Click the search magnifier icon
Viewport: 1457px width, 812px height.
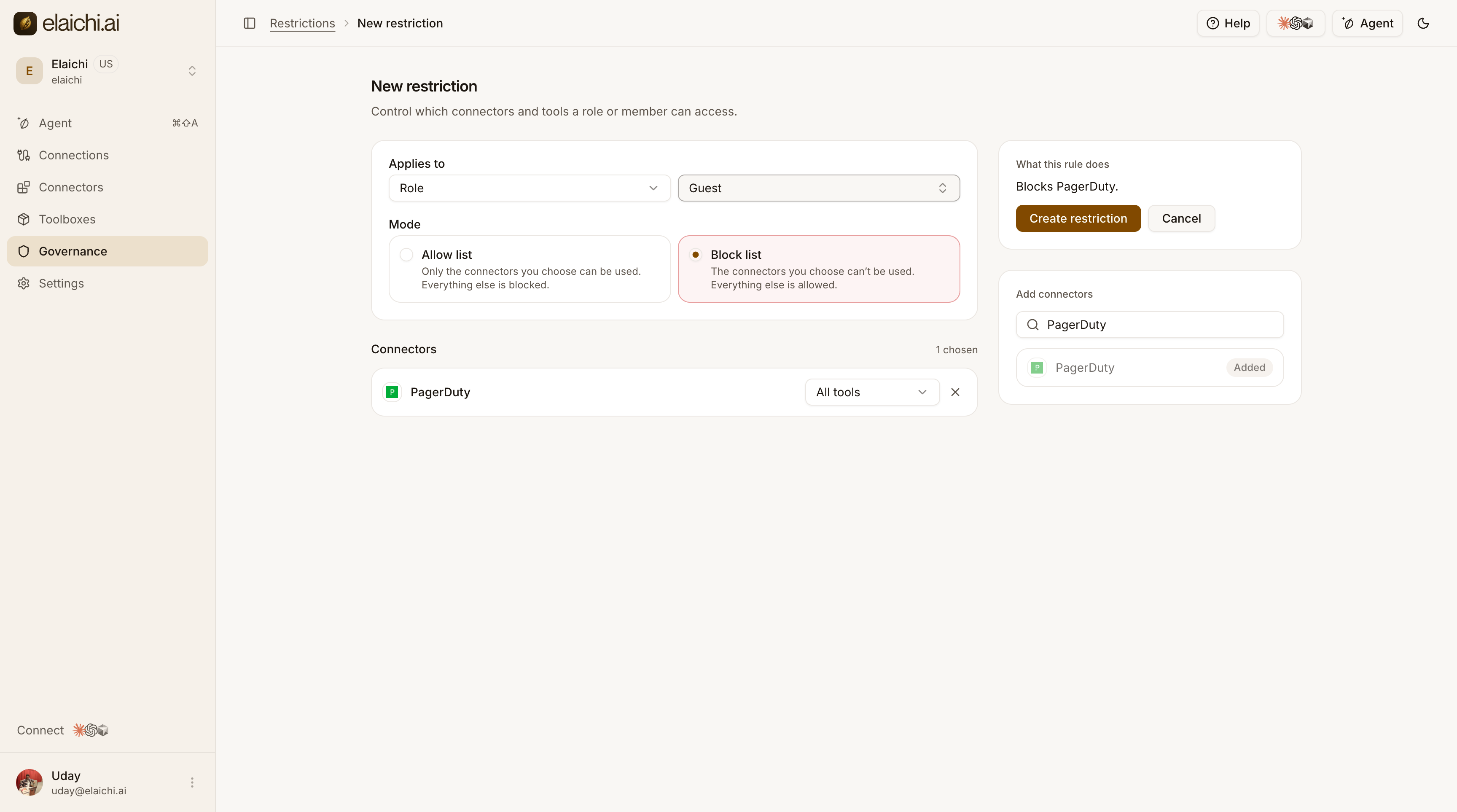click(1033, 325)
